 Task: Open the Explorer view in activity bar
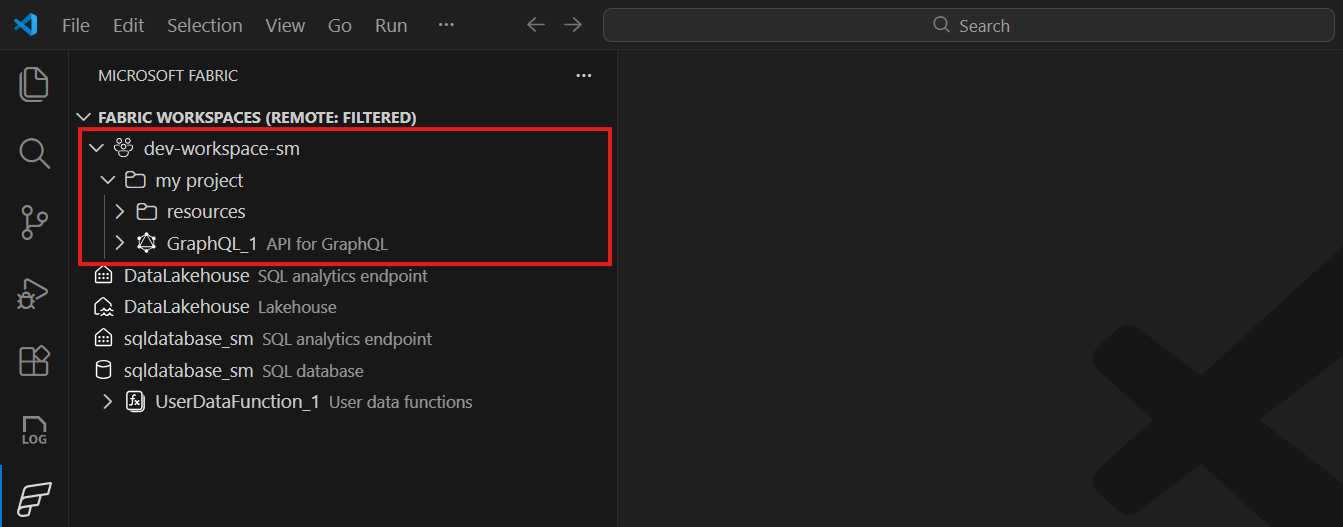[34, 84]
